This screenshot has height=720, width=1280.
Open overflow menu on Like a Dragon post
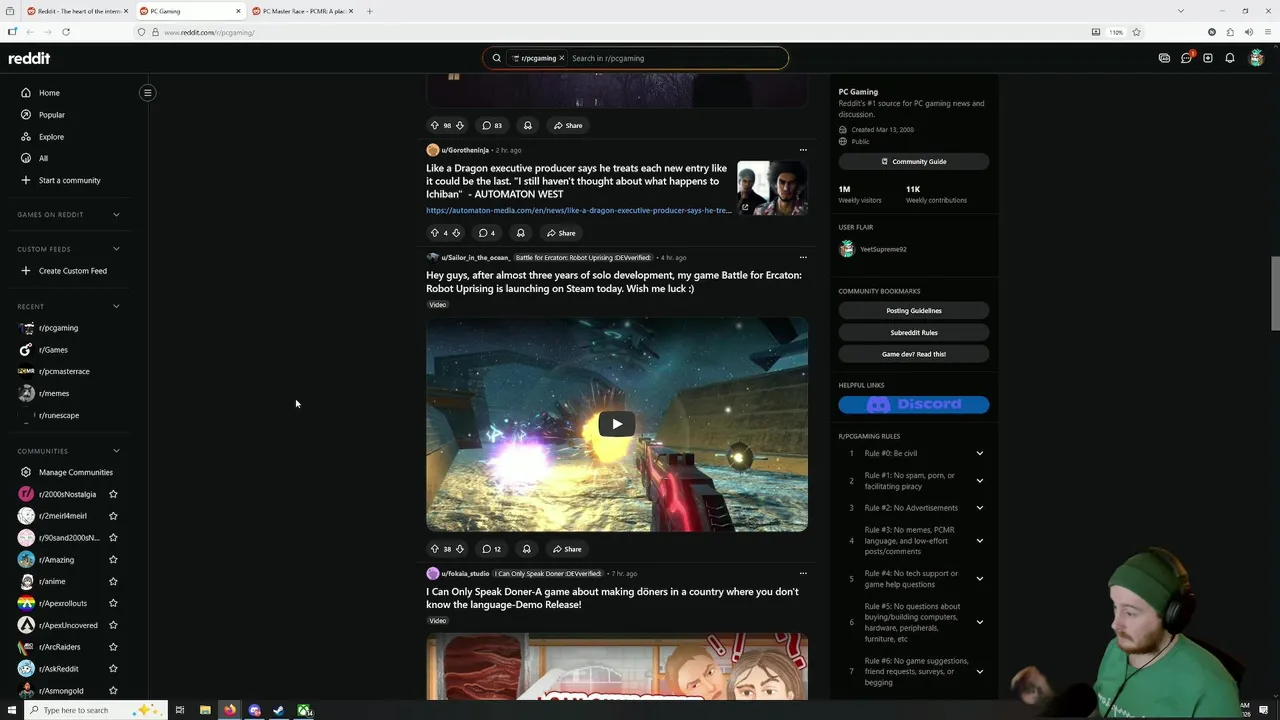click(x=802, y=150)
